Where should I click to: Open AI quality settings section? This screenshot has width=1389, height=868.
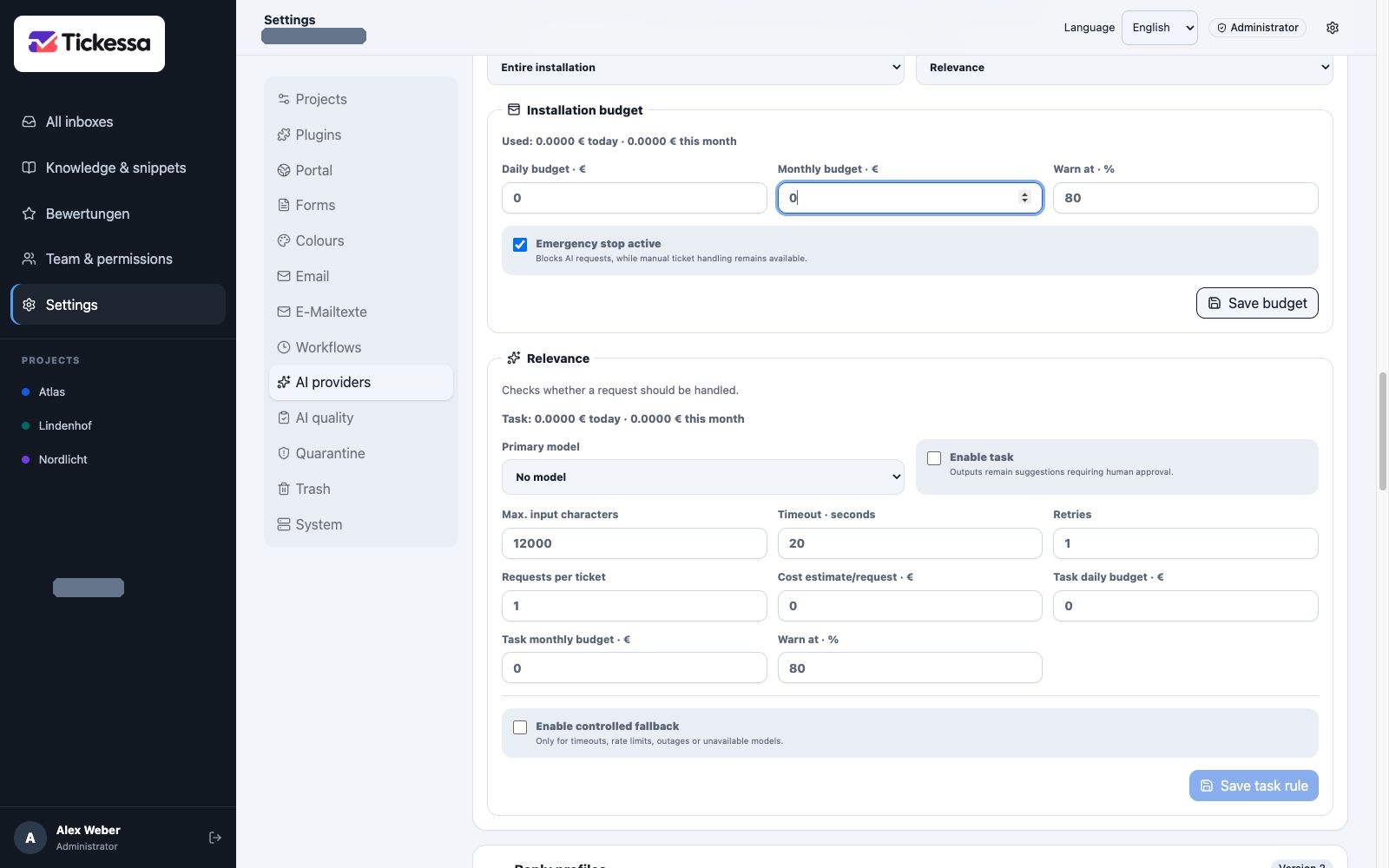(x=361, y=418)
